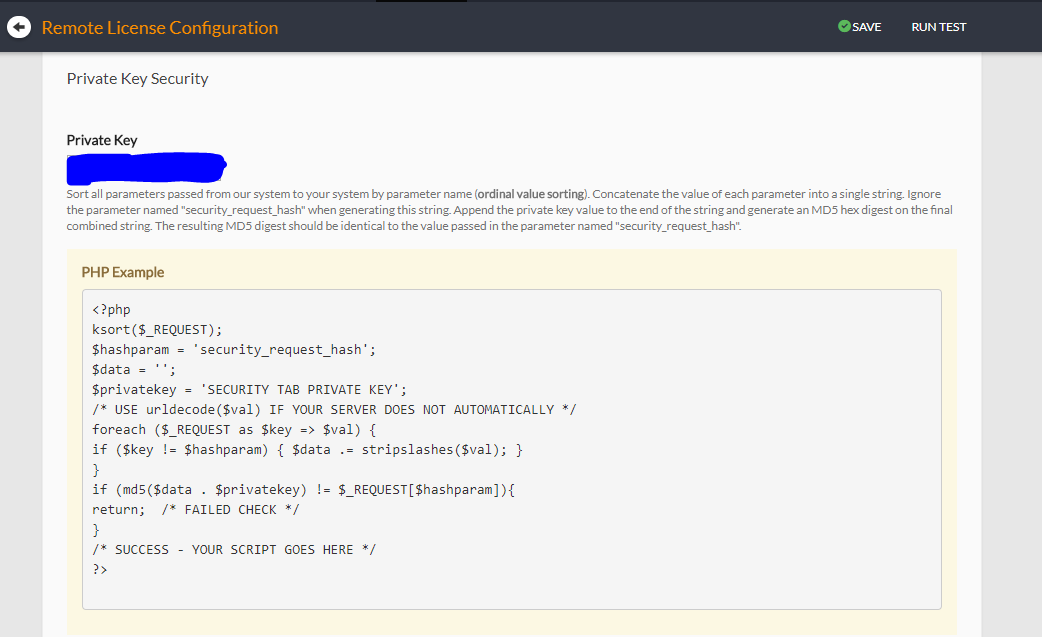Click the 'SUCCESS - YOUR SCRIPT GOES HERE' comment
The width and height of the screenshot is (1042, 637).
pos(234,550)
